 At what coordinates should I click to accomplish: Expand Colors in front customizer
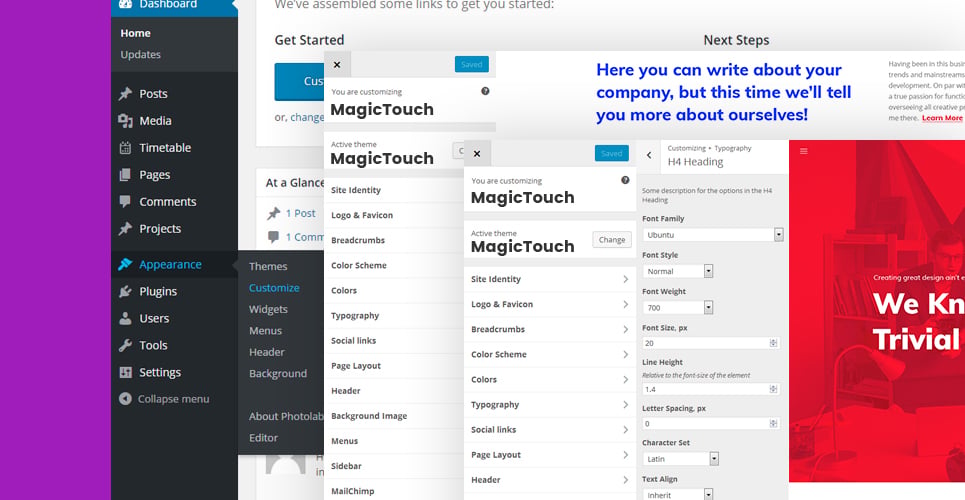point(550,379)
